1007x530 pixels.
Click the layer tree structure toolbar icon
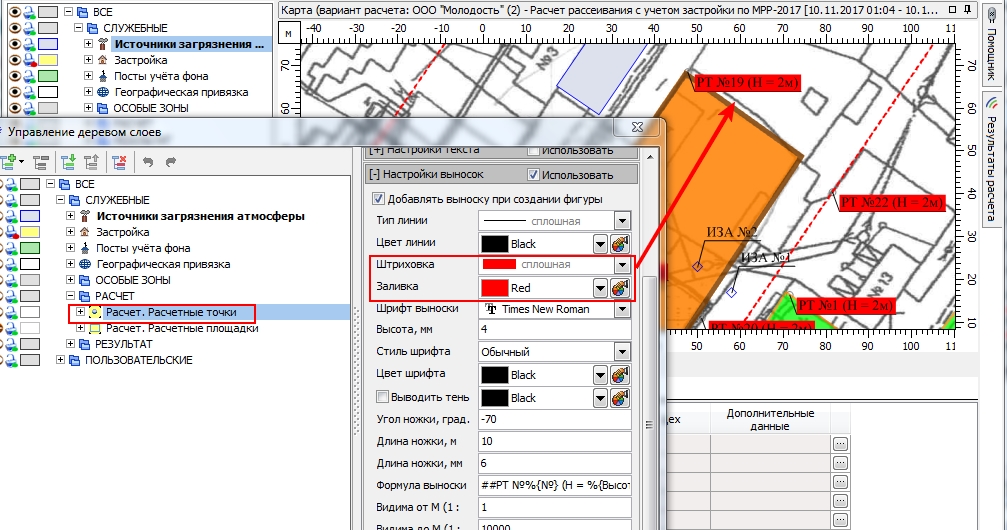(41, 162)
